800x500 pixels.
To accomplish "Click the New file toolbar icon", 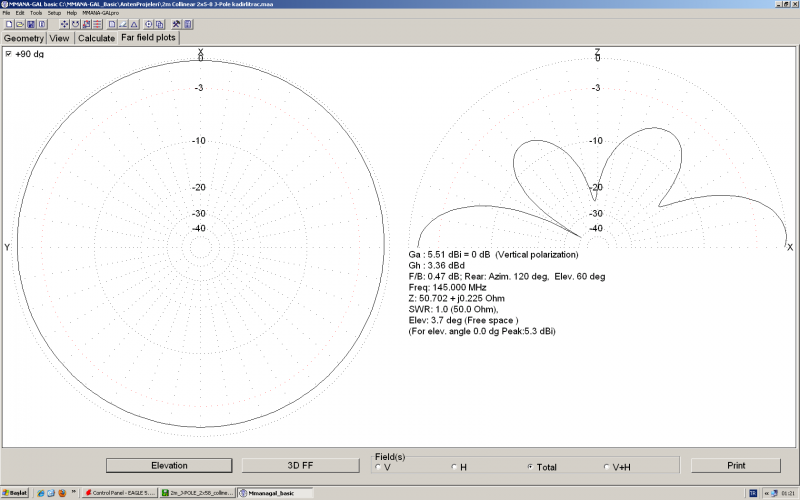I will pyautogui.click(x=9, y=24).
